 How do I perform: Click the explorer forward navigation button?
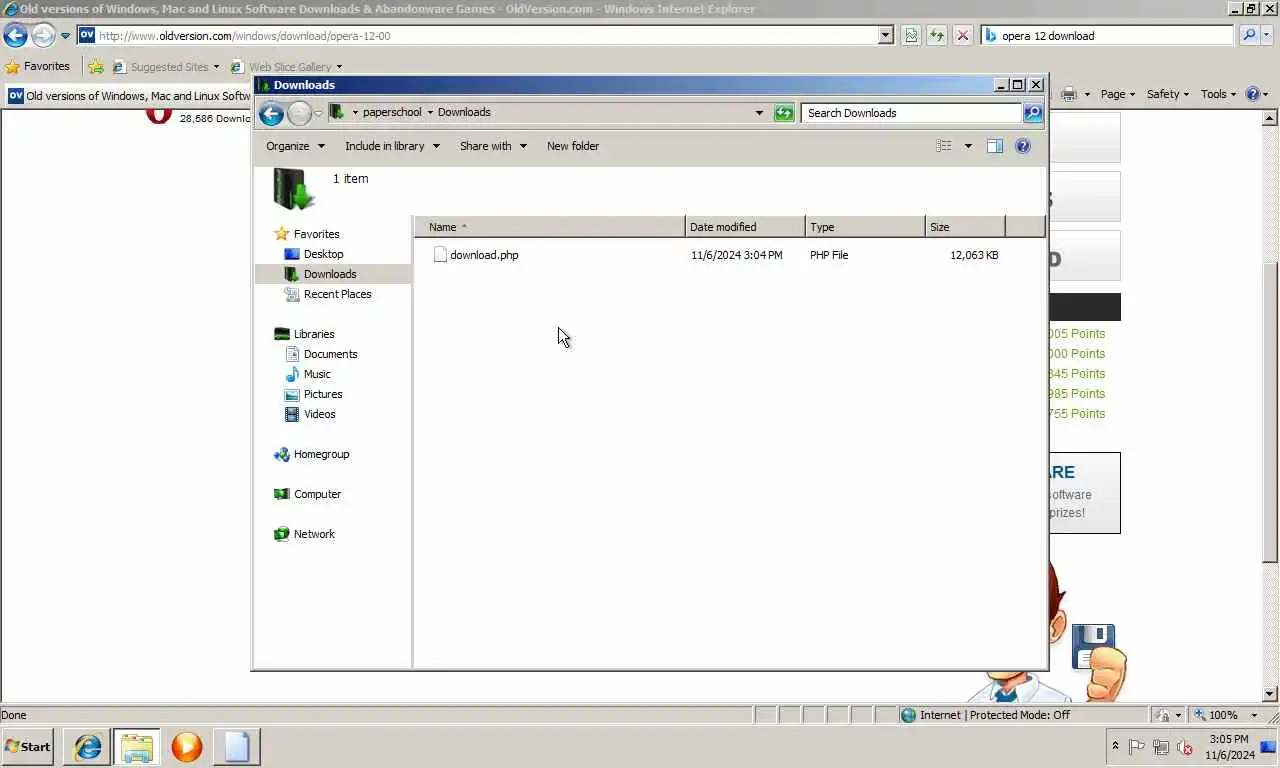[299, 113]
